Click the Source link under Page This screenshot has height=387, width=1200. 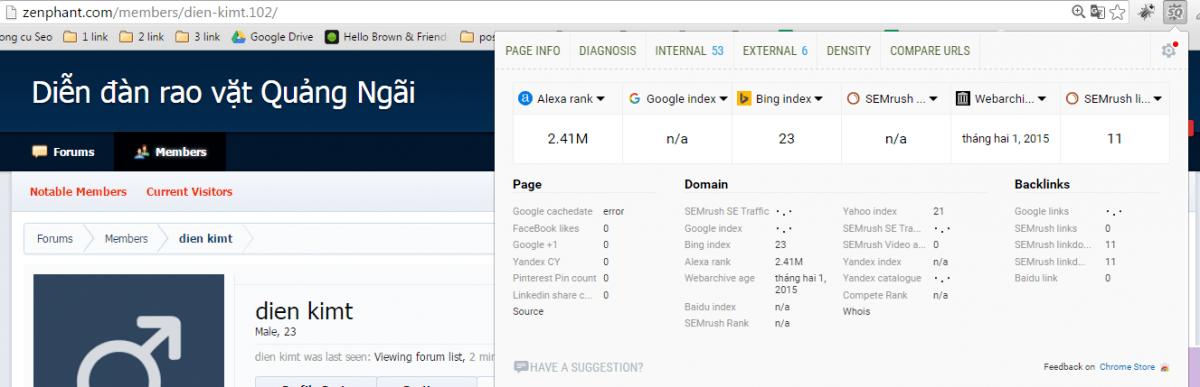[528, 311]
